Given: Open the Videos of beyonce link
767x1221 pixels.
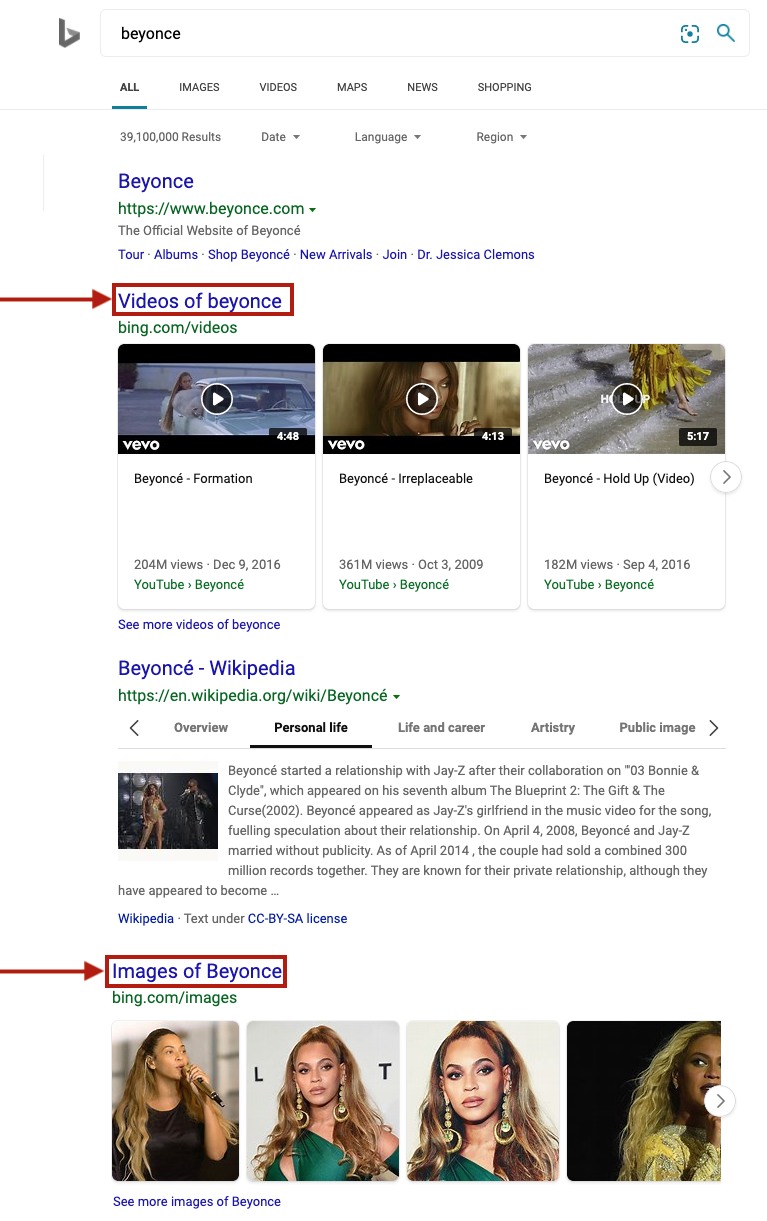Looking at the screenshot, I should 200,301.
